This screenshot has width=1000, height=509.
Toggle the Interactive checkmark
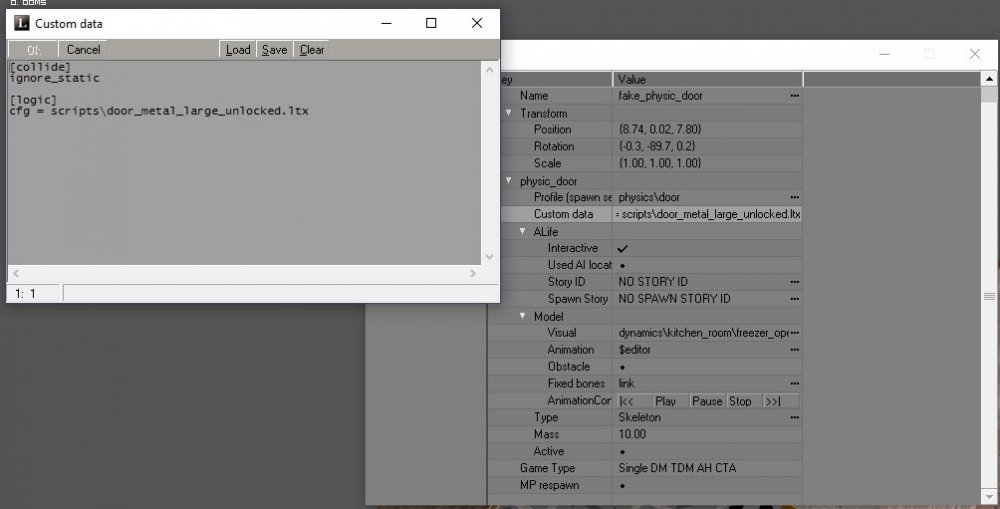point(623,248)
